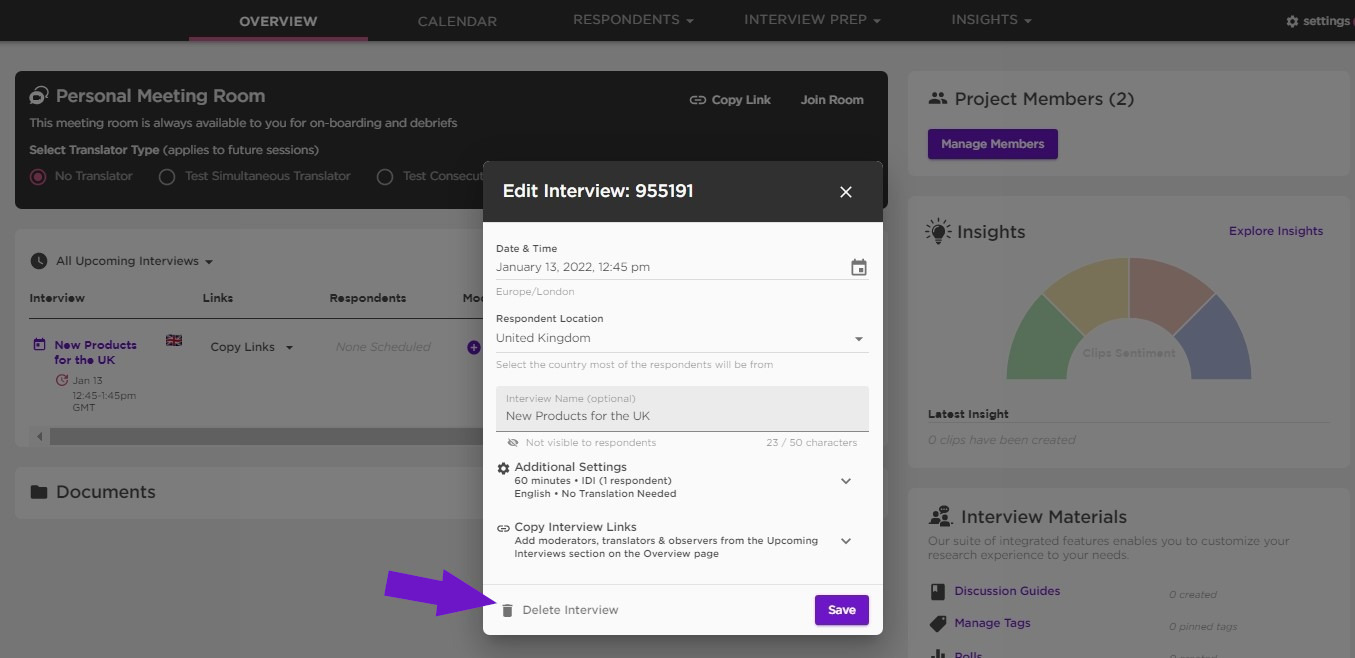This screenshot has height=658, width=1355.
Task: Click the Manage Members button
Action: (993, 144)
